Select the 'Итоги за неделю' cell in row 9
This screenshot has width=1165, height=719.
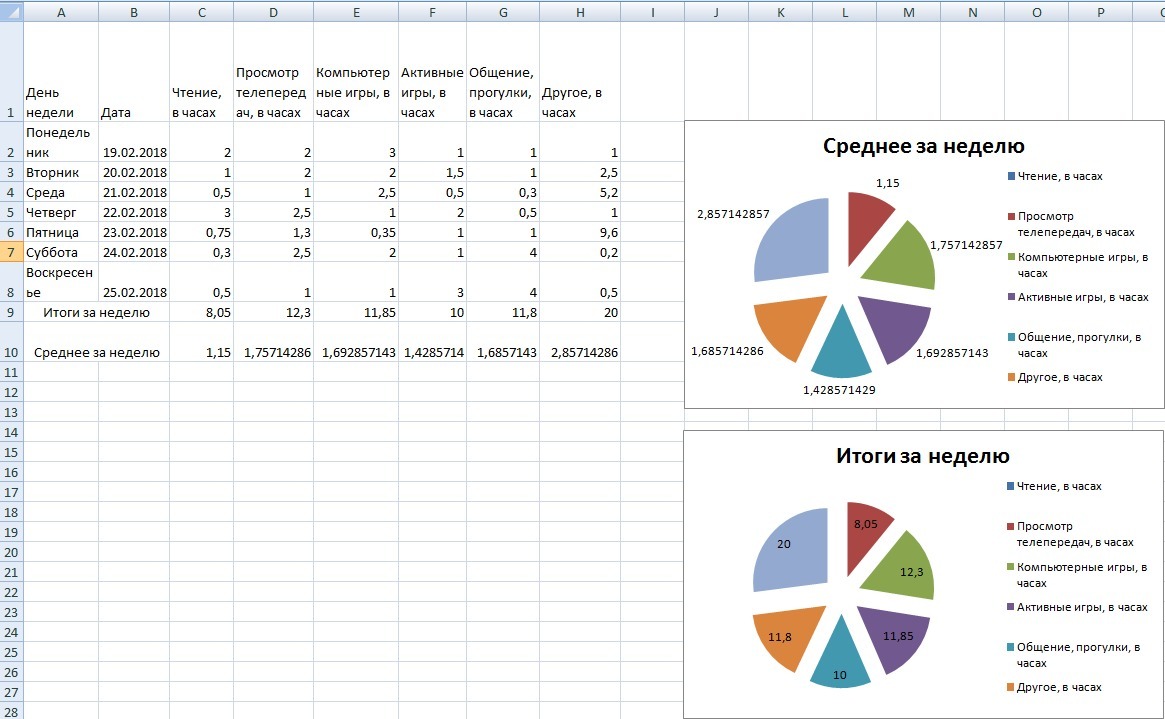click(97, 312)
